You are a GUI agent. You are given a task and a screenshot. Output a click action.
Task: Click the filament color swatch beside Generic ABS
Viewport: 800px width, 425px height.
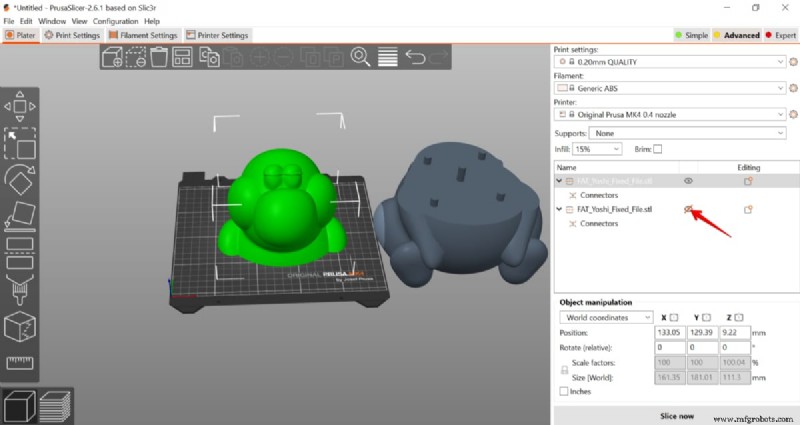point(562,88)
